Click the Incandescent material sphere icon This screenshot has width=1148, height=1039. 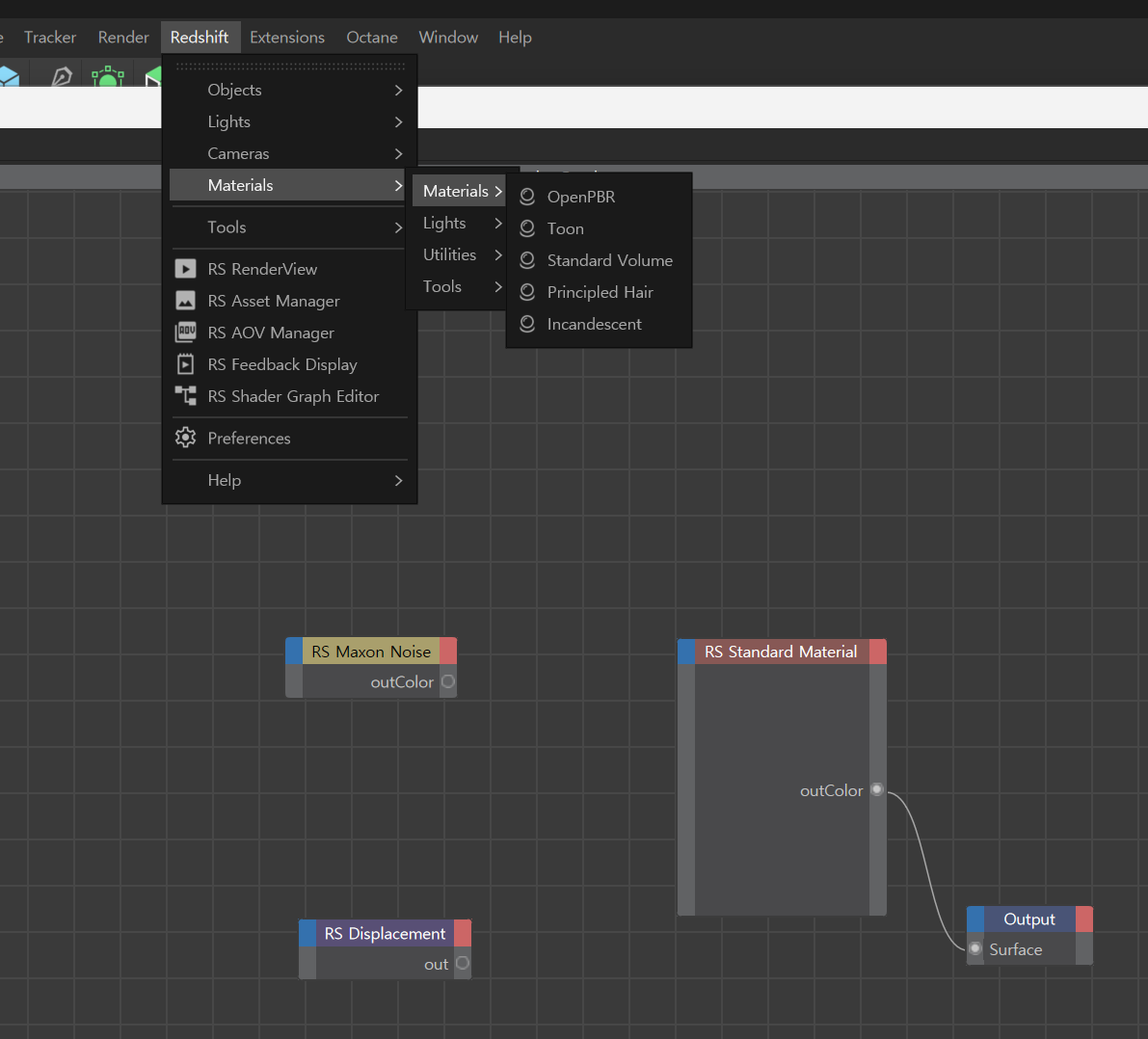[x=527, y=324]
